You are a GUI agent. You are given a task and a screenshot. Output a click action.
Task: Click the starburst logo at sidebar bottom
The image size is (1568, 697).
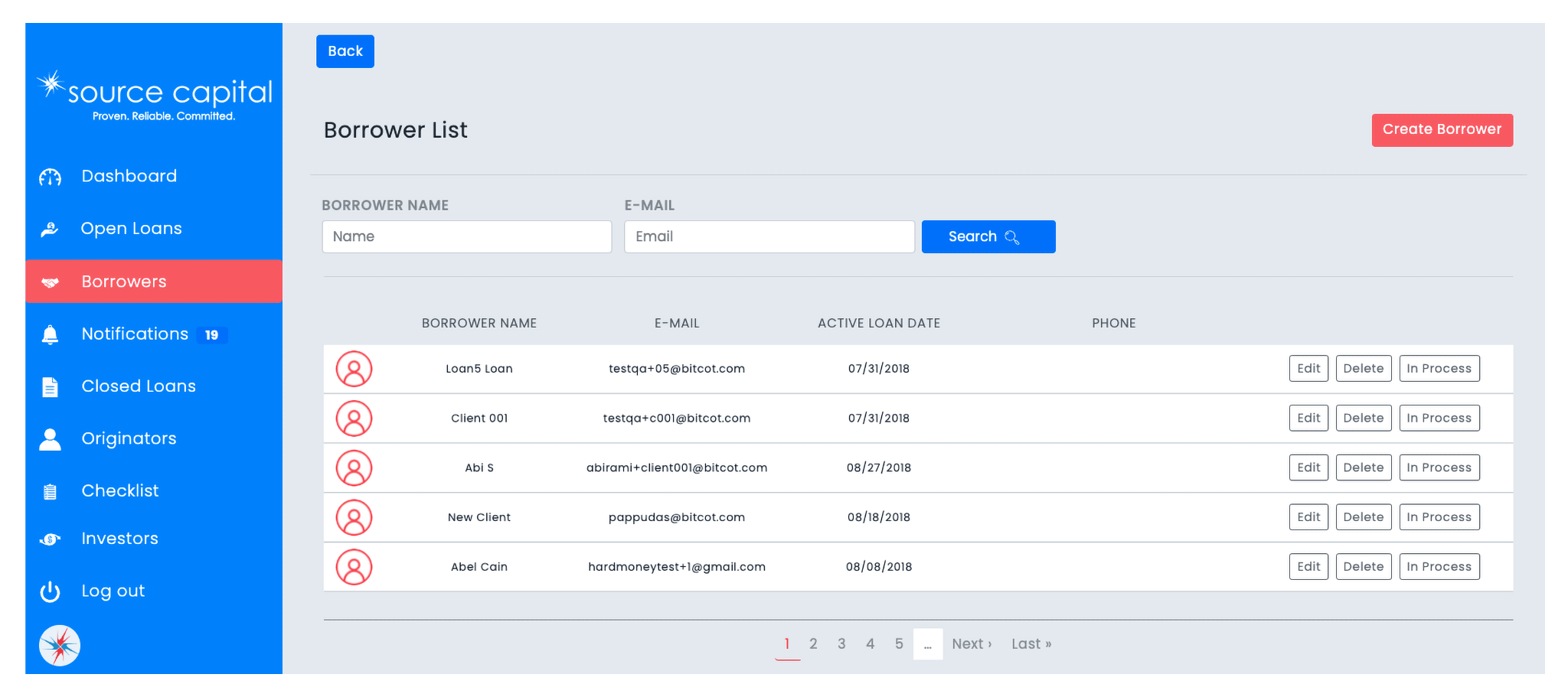click(60, 646)
